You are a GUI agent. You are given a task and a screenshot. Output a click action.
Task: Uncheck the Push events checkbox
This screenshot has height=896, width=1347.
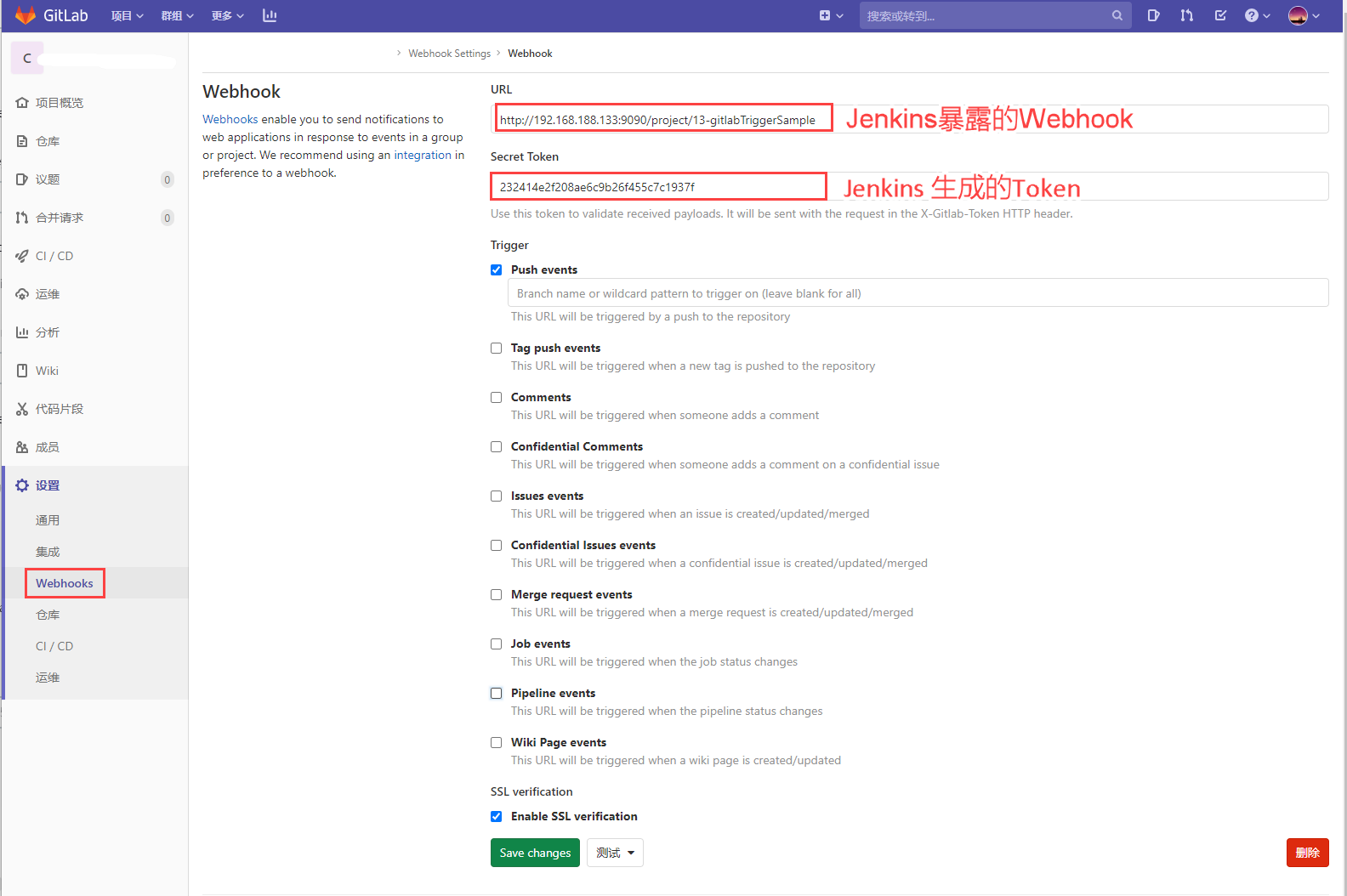coord(497,269)
